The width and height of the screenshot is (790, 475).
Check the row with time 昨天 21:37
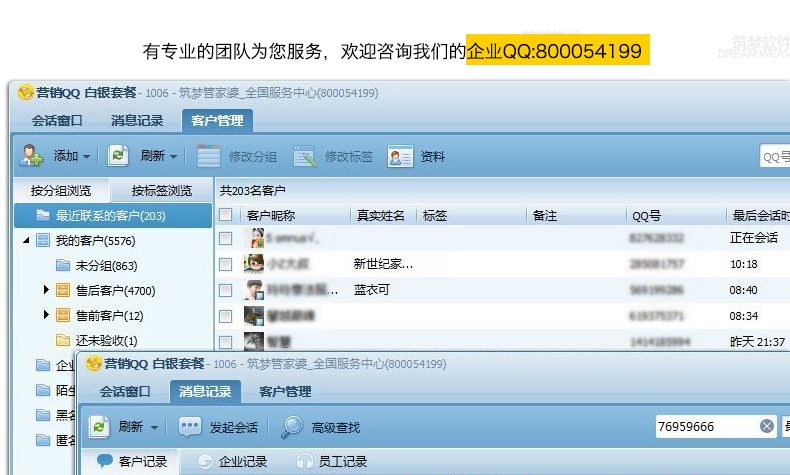[x=226, y=343]
